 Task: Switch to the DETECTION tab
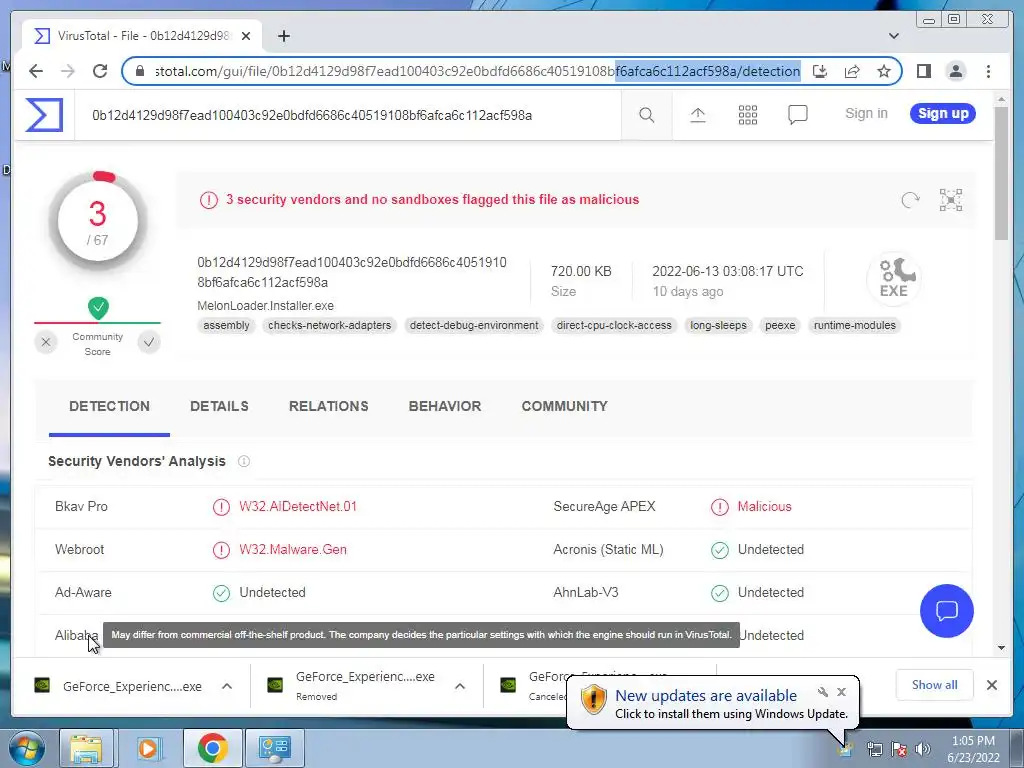point(109,406)
